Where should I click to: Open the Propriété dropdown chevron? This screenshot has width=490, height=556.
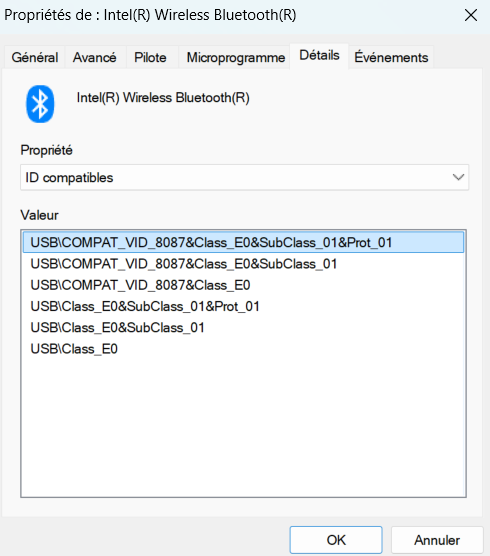tap(458, 177)
